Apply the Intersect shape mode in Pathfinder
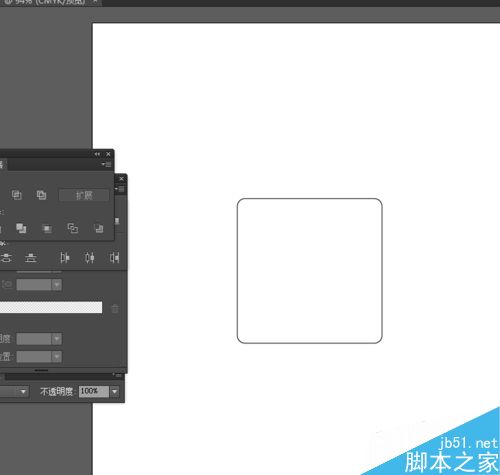The image size is (500, 475). (17, 195)
